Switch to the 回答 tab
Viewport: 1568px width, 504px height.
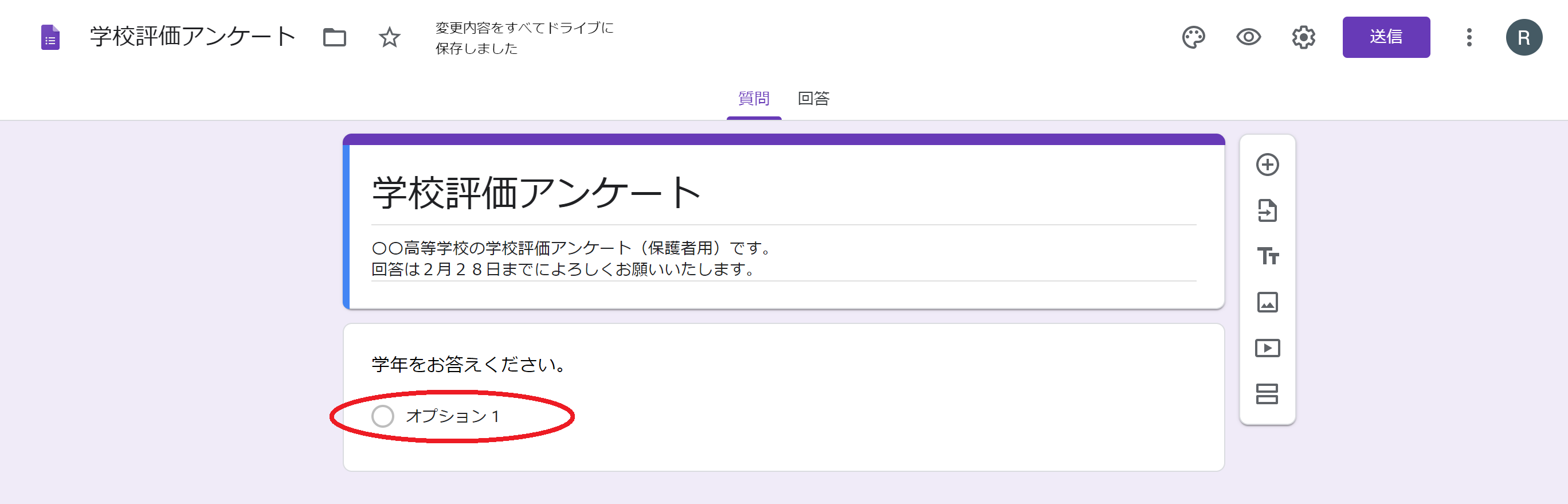point(813,98)
